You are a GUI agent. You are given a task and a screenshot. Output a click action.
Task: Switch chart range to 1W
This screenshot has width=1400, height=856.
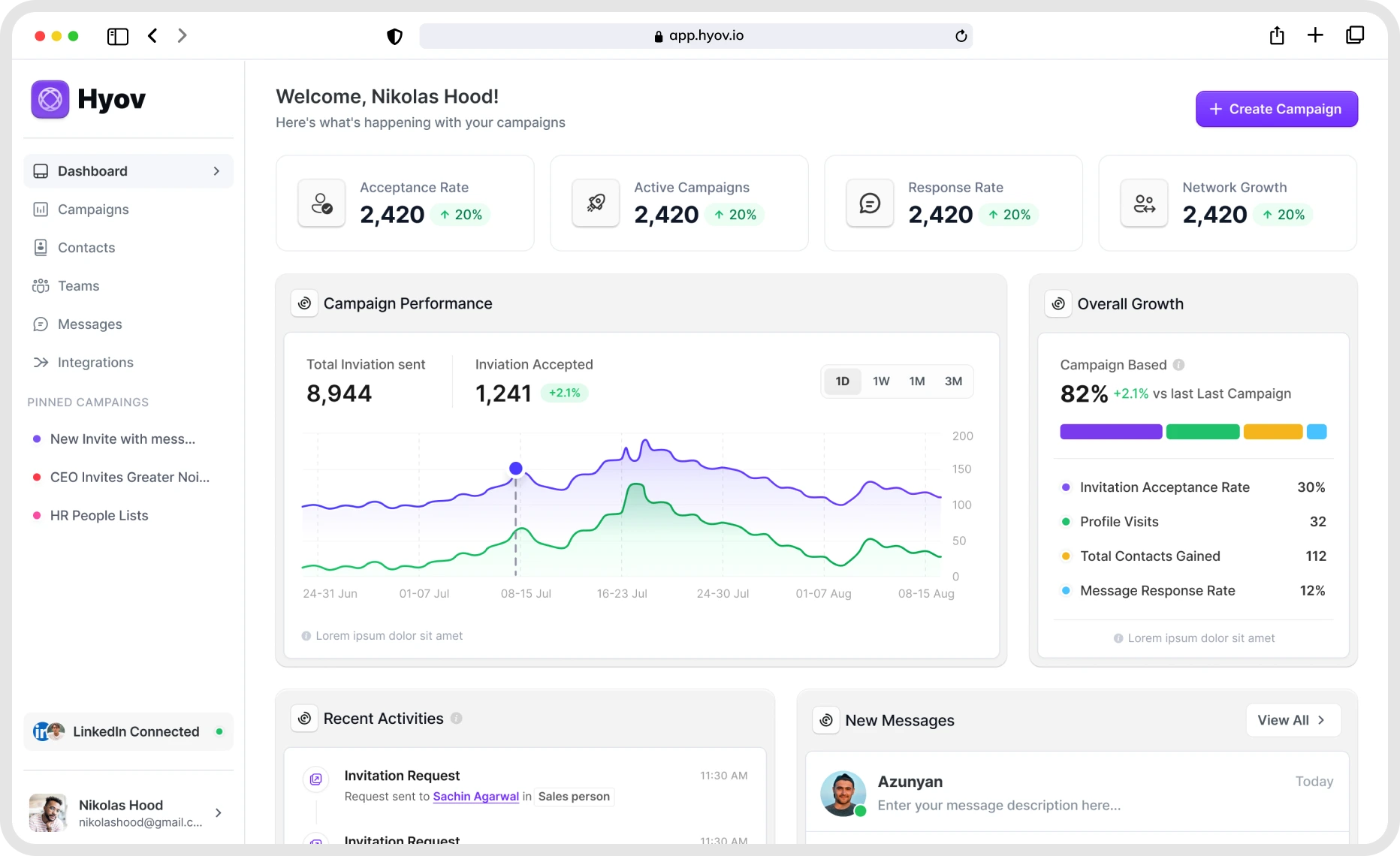(x=881, y=381)
